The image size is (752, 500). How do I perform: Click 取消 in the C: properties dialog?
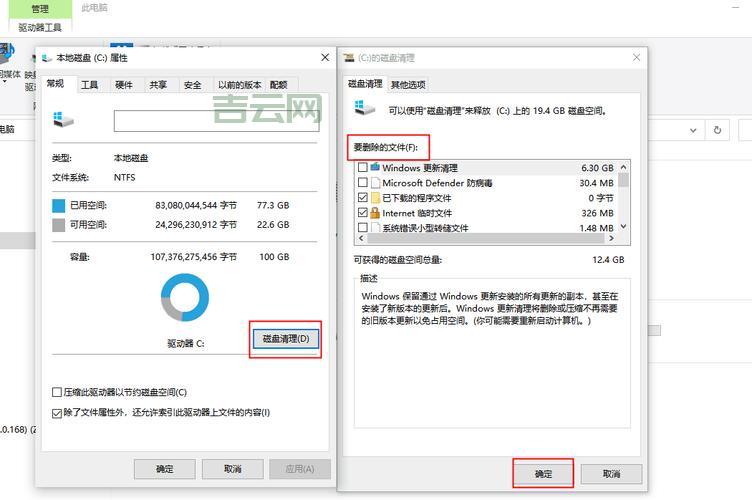[233, 469]
